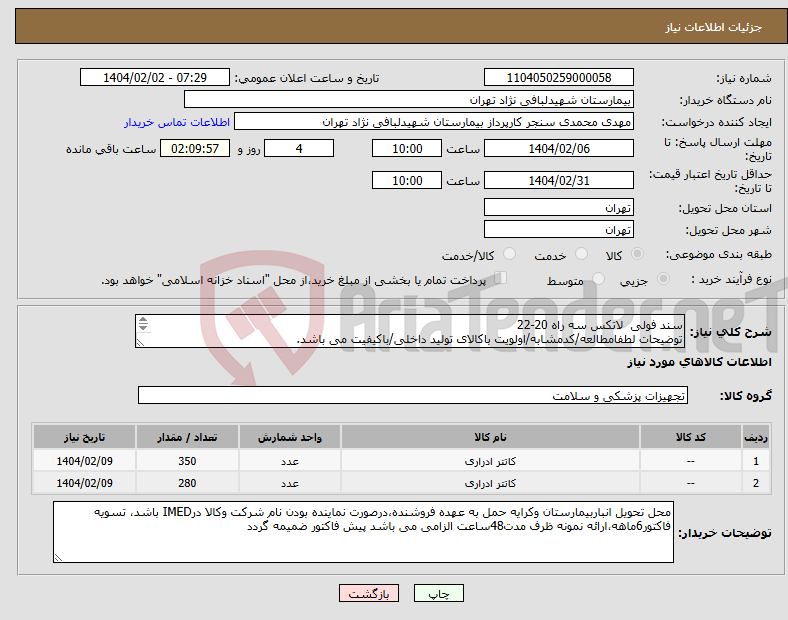Click کاتتر ادراری in row 1
This screenshot has width=788, height=620.
click(490, 461)
